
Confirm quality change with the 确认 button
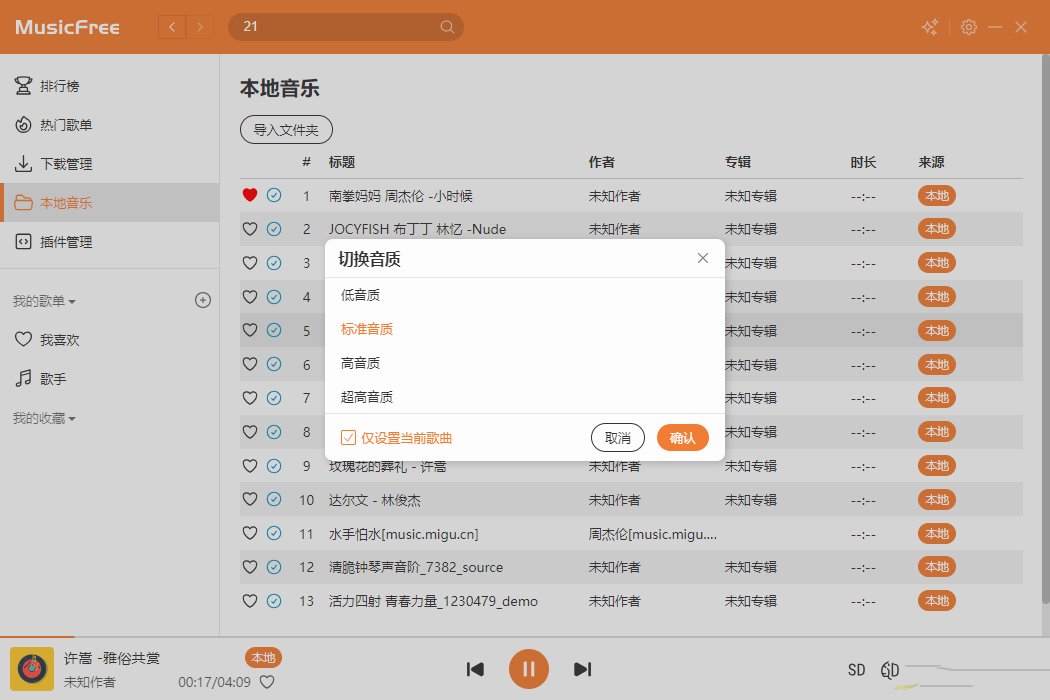coord(683,438)
